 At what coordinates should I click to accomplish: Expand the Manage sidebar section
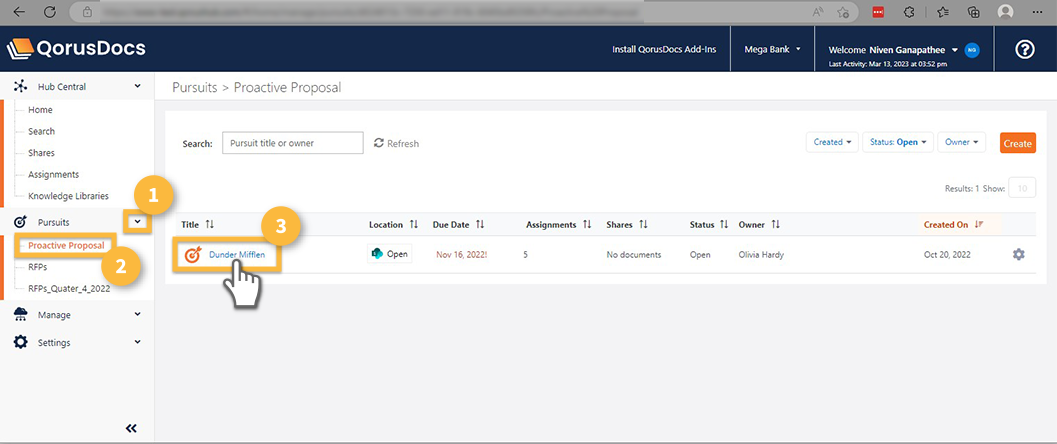[x=137, y=315]
